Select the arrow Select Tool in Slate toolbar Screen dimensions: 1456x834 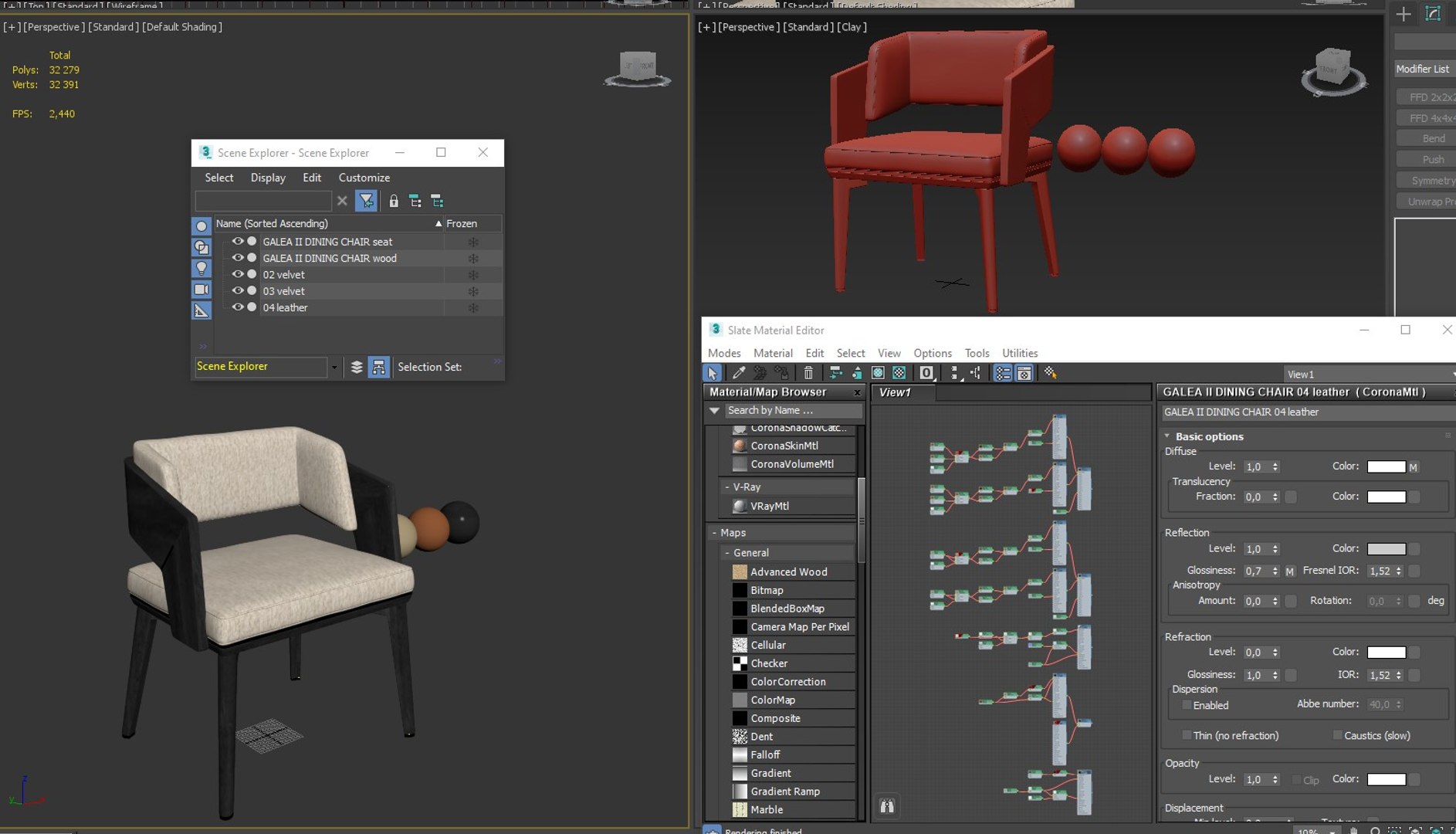click(712, 373)
